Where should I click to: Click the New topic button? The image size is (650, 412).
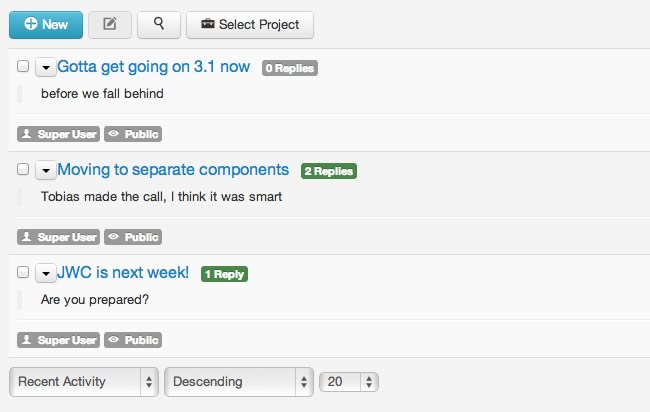point(46,25)
